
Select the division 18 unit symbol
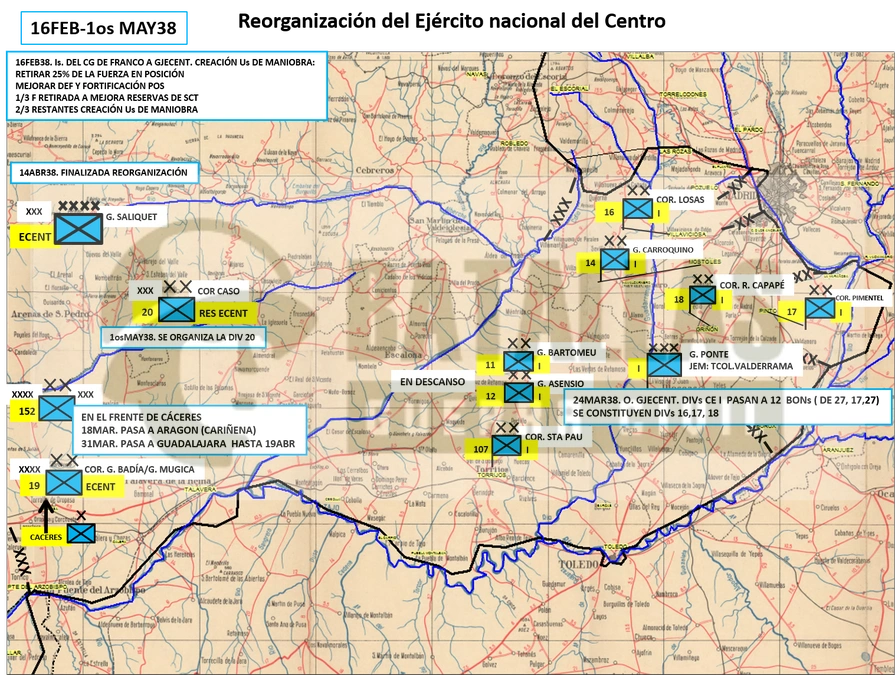[x=702, y=296]
